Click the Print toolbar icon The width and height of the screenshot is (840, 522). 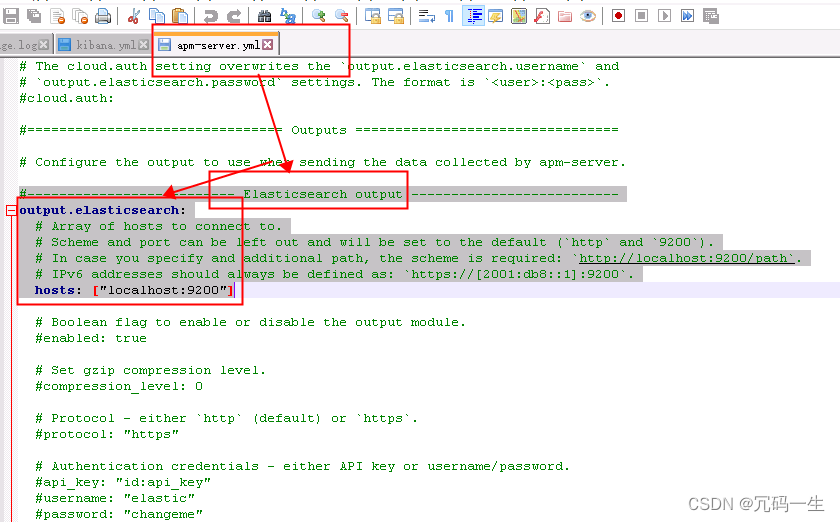[x=103, y=17]
